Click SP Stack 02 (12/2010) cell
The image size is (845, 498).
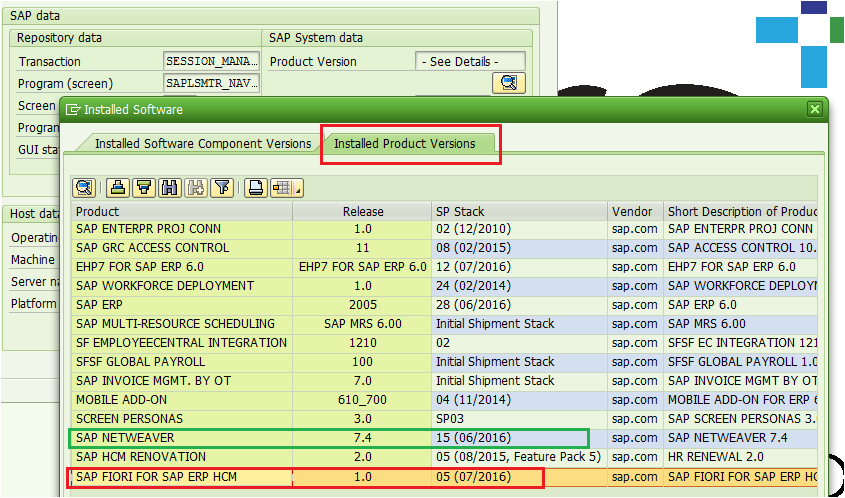tap(520, 229)
